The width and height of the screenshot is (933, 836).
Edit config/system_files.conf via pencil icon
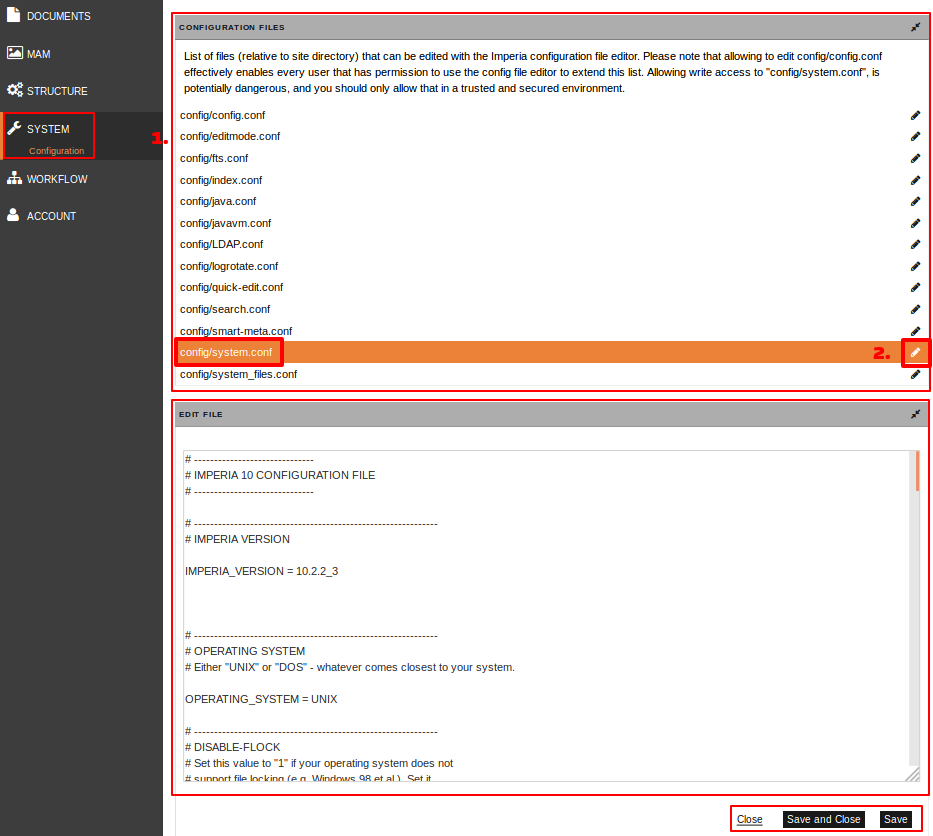click(915, 374)
